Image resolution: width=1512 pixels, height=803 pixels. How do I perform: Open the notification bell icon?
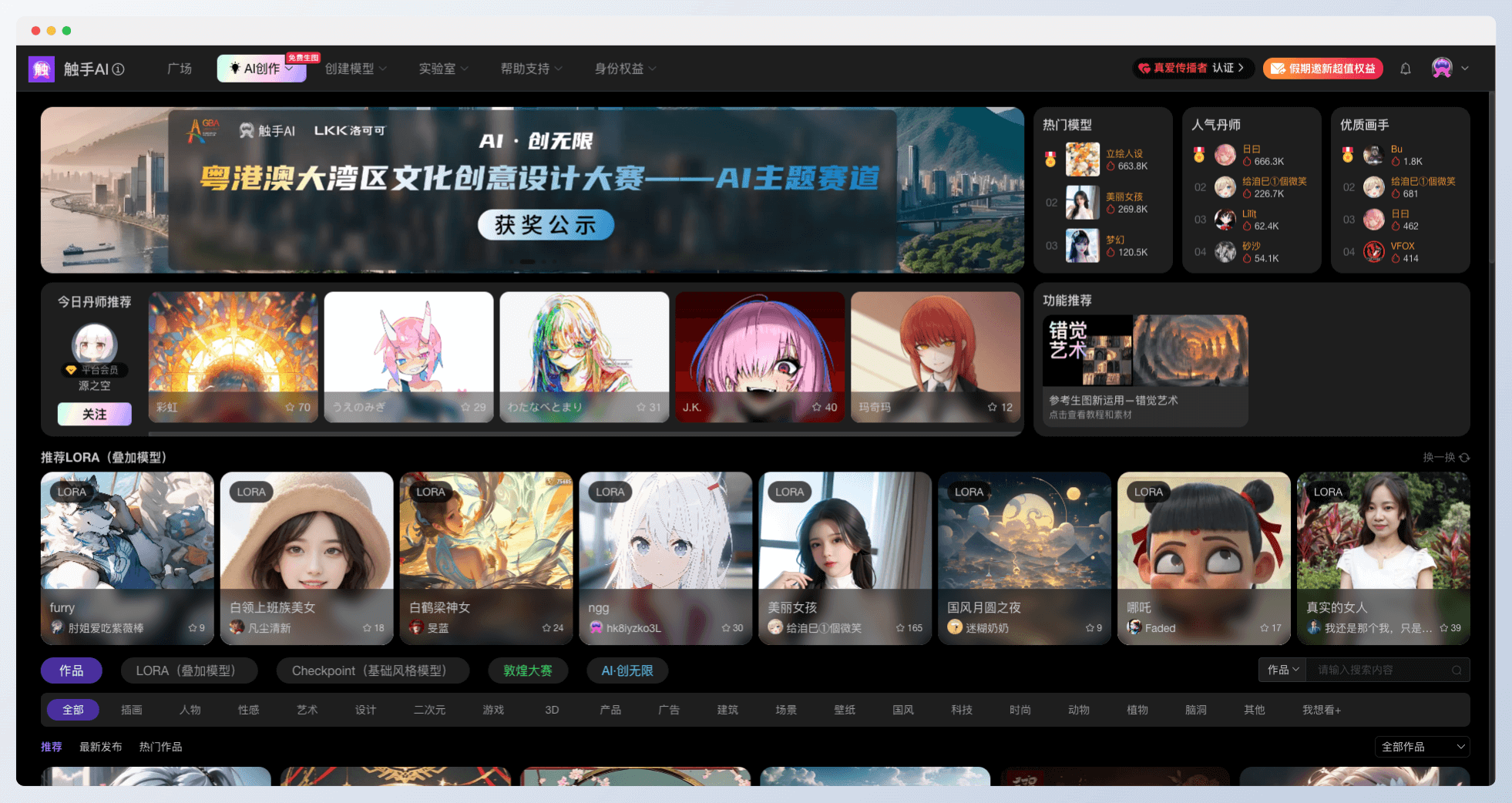[1405, 69]
